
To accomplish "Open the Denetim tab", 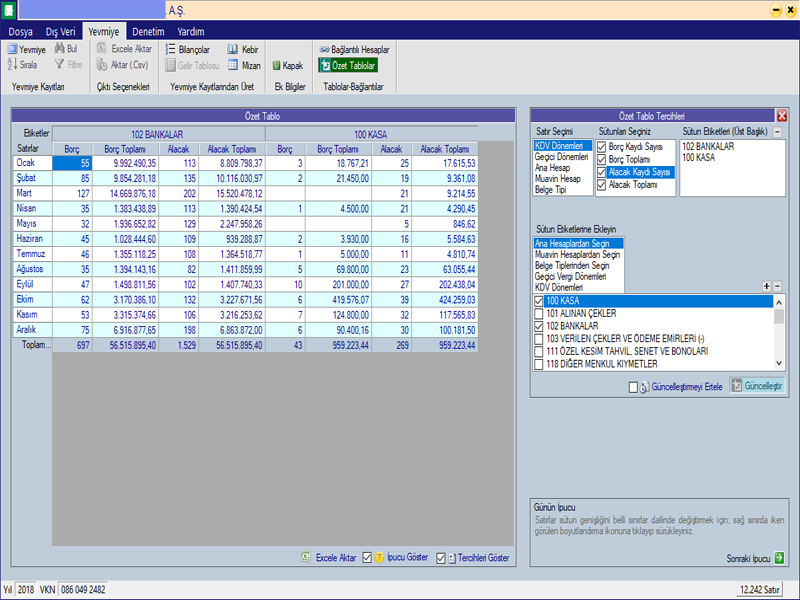I will point(148,32).
